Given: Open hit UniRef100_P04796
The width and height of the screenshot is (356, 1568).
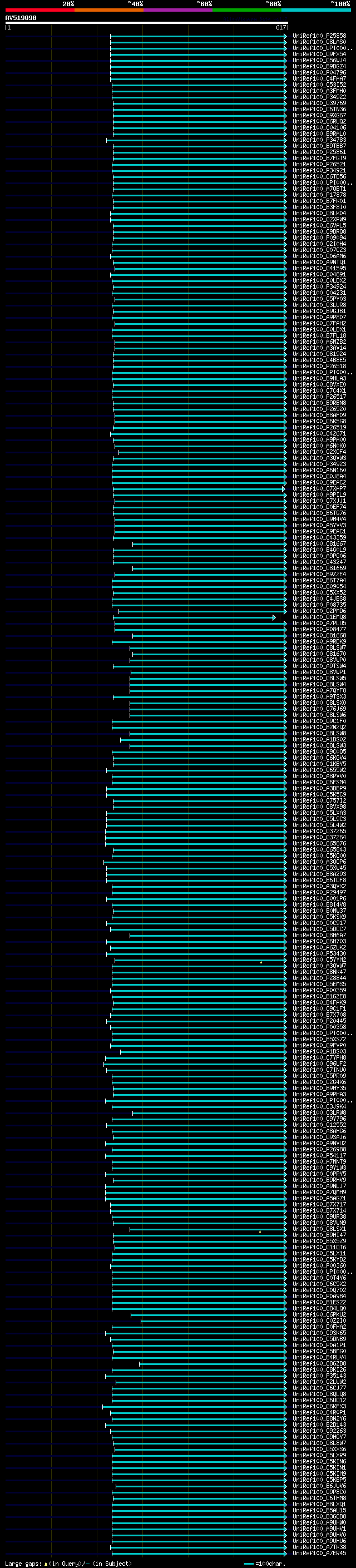Looking at the screenshot, I should point(319,72).
